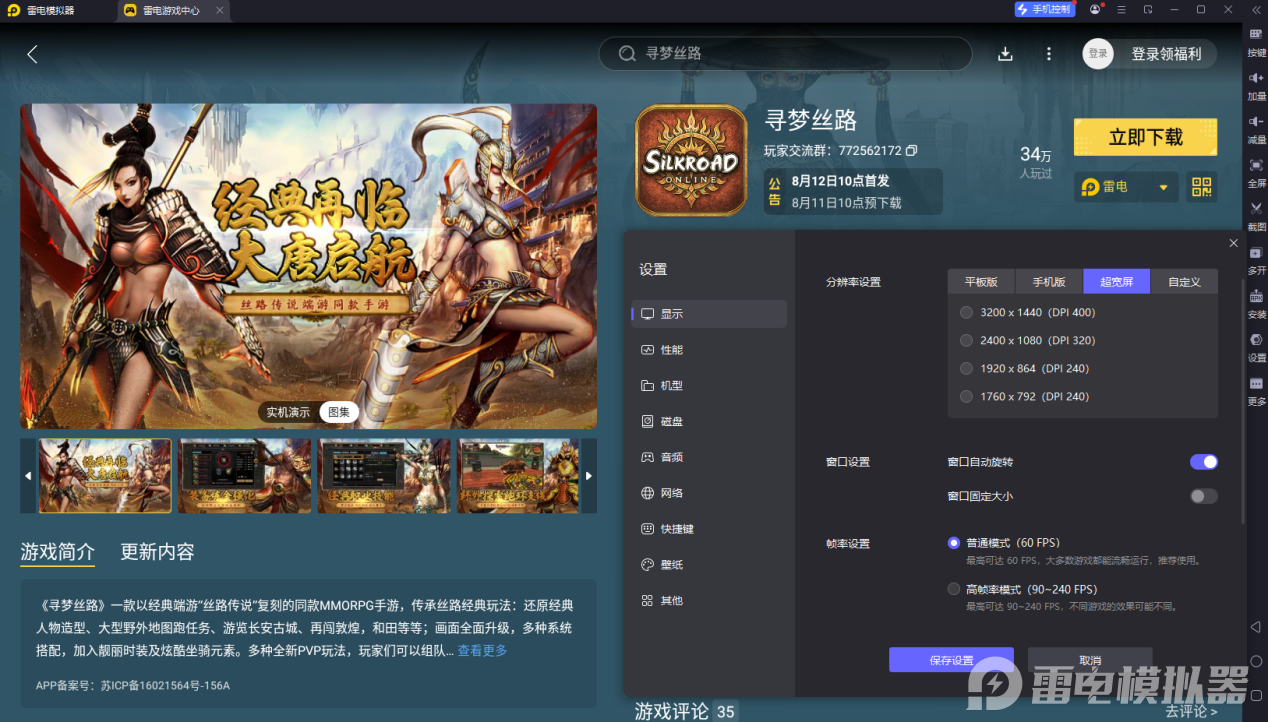Image resolution: width=1268 pixels, height=722 pixels.
Task: Expand description via 查看更多
Action: coord(483,650)
